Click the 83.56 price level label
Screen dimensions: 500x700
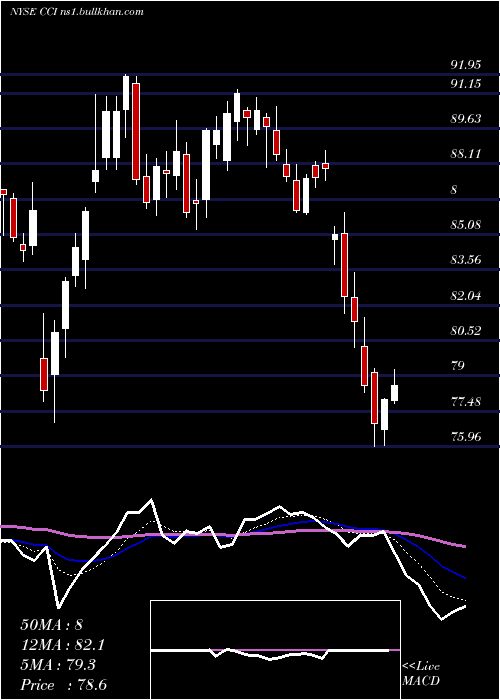point(466,259)
